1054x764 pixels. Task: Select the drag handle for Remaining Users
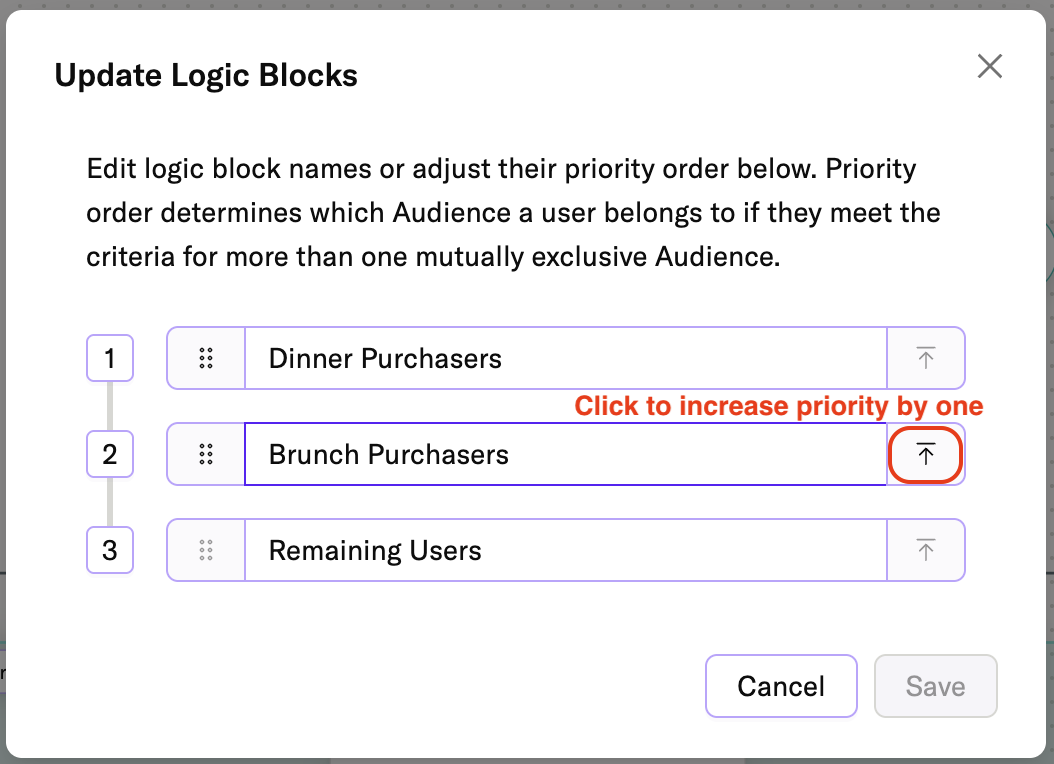click(x=205, y=550)
